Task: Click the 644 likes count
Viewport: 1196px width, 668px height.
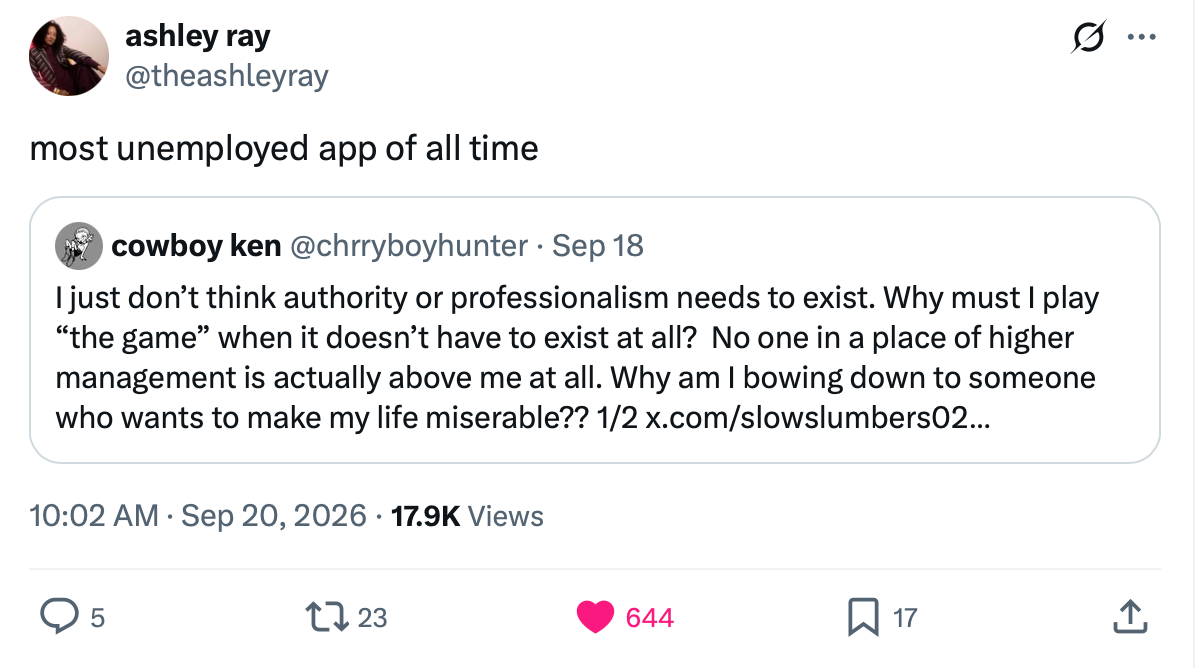Action: pos(649,618)
